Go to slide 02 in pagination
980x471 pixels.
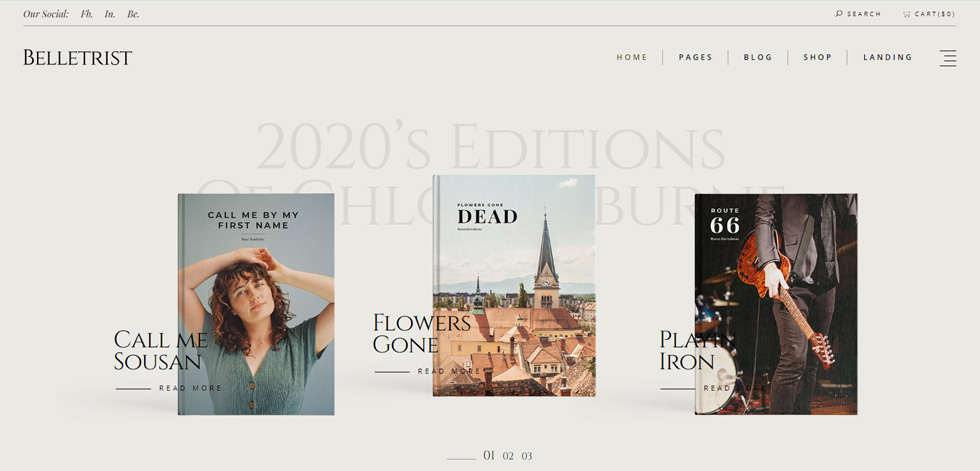(x=508, y=456)
